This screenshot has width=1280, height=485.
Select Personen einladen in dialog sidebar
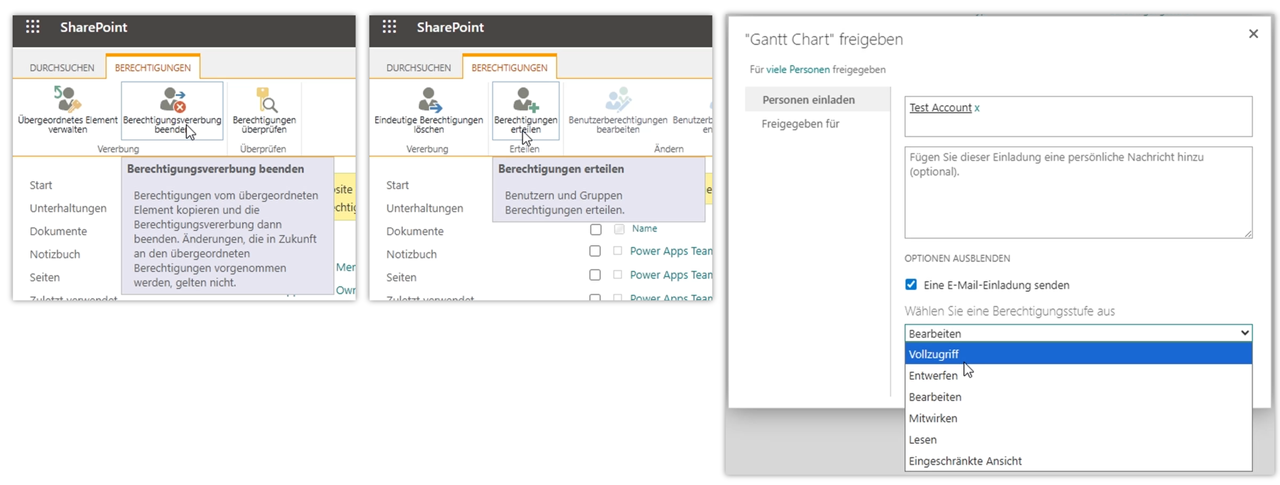(x=816, y=99)
